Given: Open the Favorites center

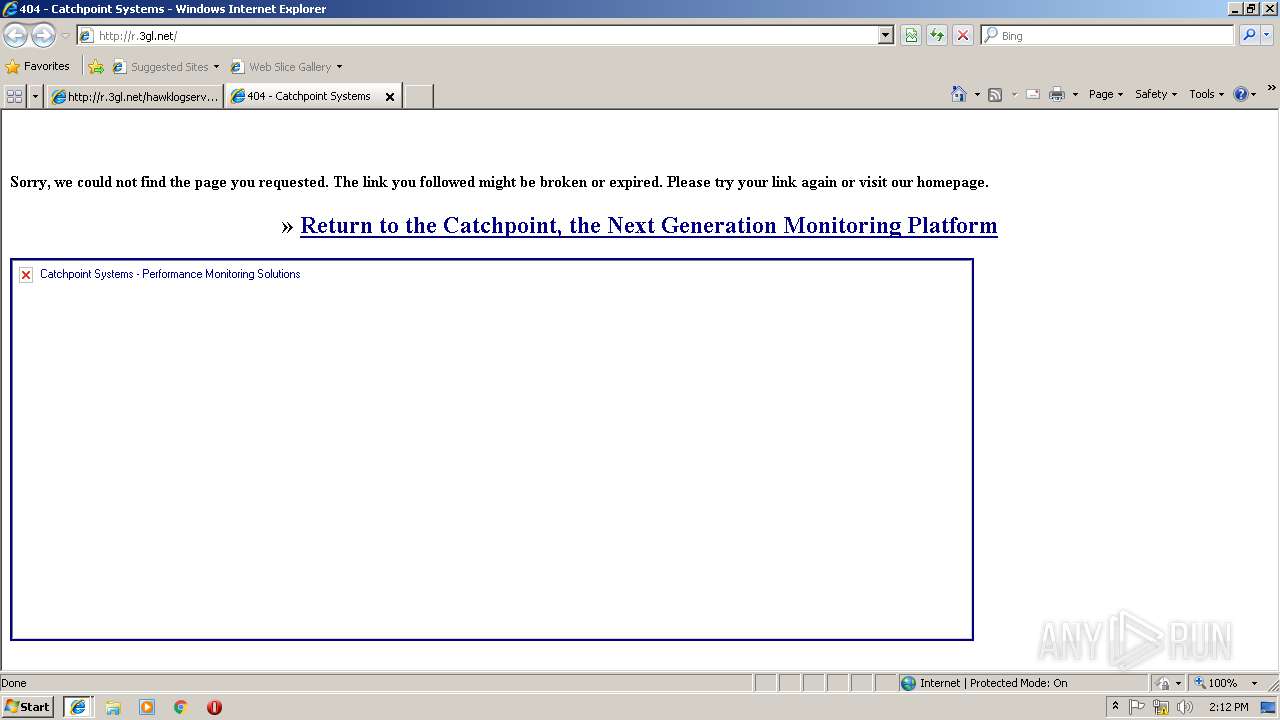Looking at the screenshot, I should tap(38, 66).
